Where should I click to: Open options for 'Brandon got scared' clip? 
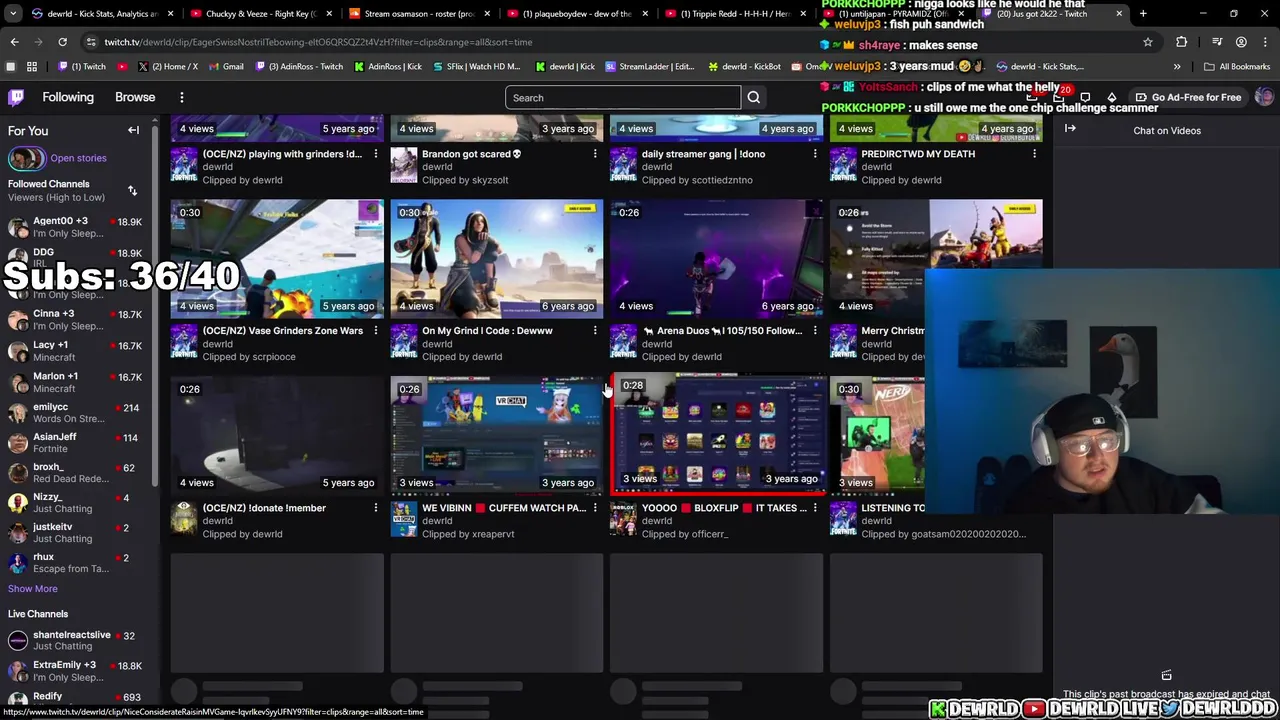595,154
